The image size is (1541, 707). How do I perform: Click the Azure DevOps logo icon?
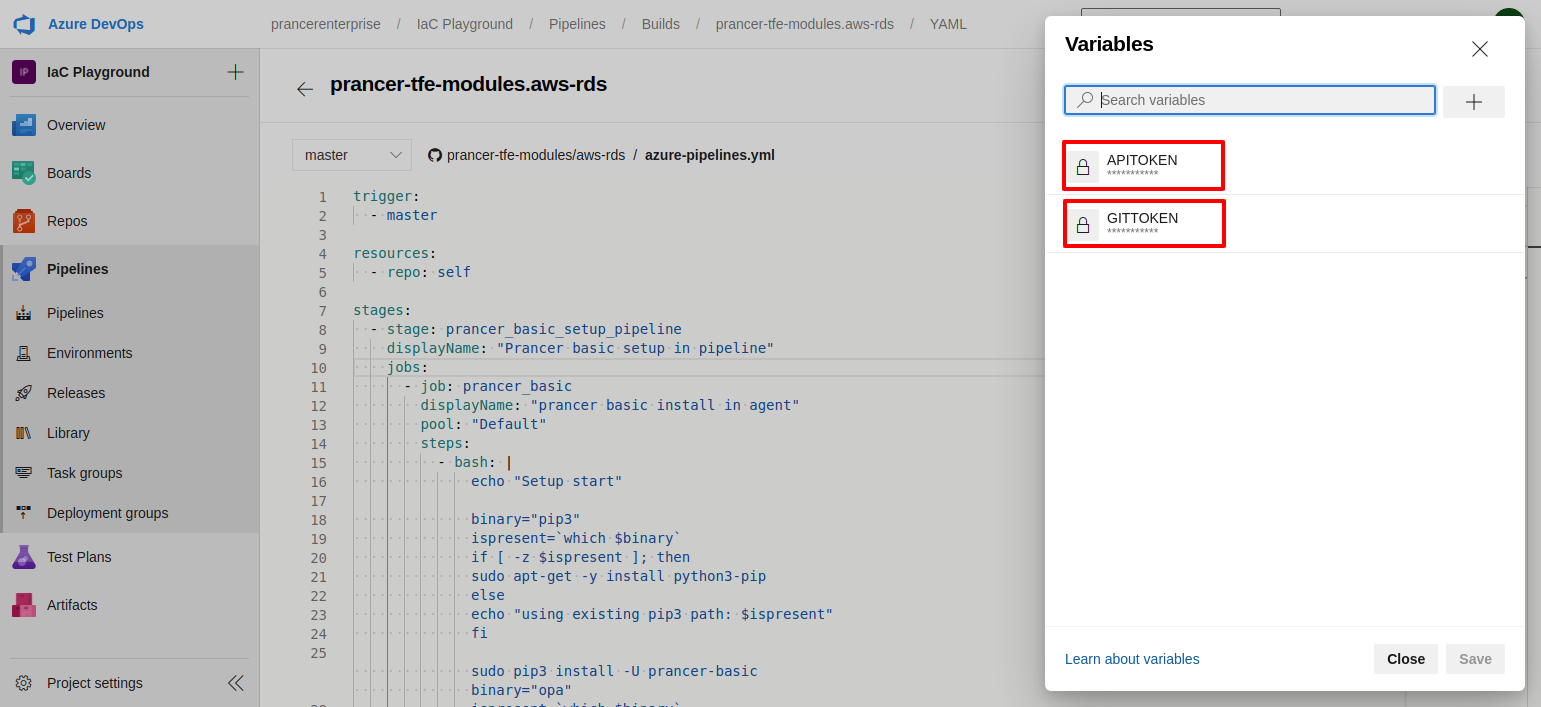tap(25, 24)
